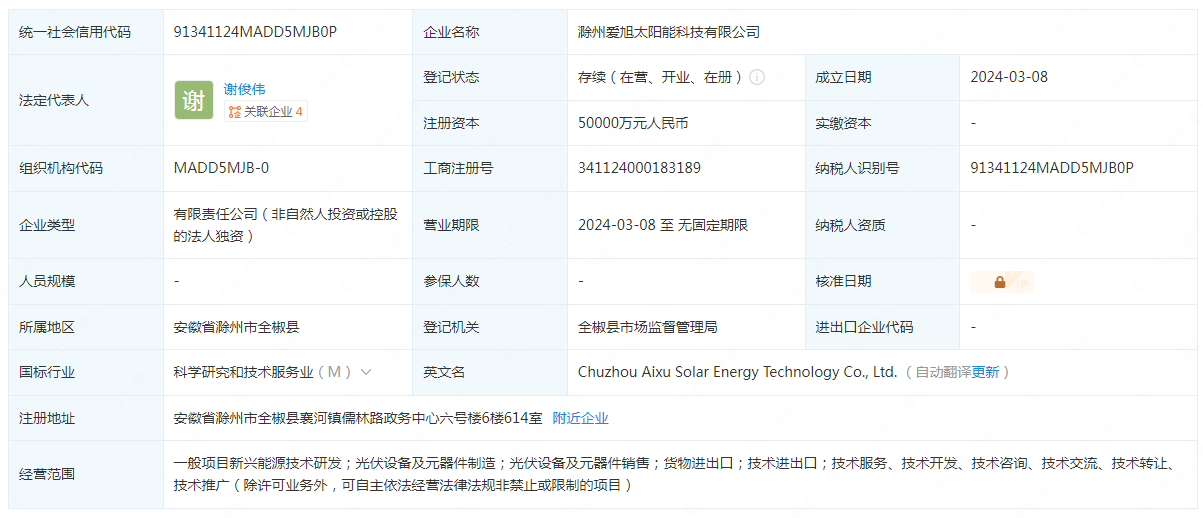Screen dimensions: 1203x518
Task: Click the 关联企业 count number 4
Action: (299, 112)
